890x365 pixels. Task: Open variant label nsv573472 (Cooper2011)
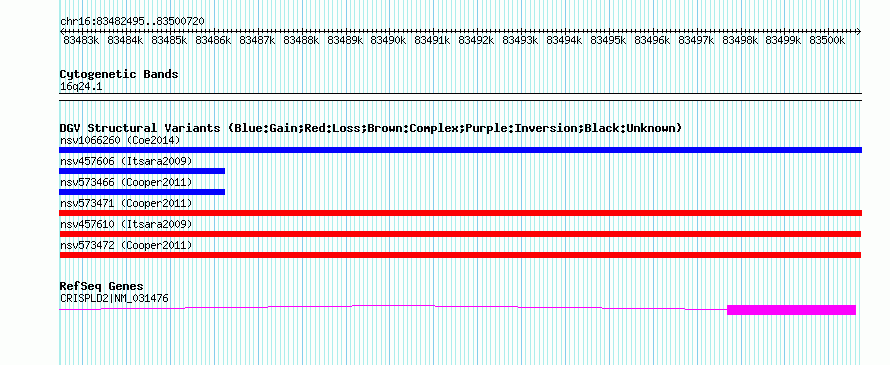(x=126, y=245)
